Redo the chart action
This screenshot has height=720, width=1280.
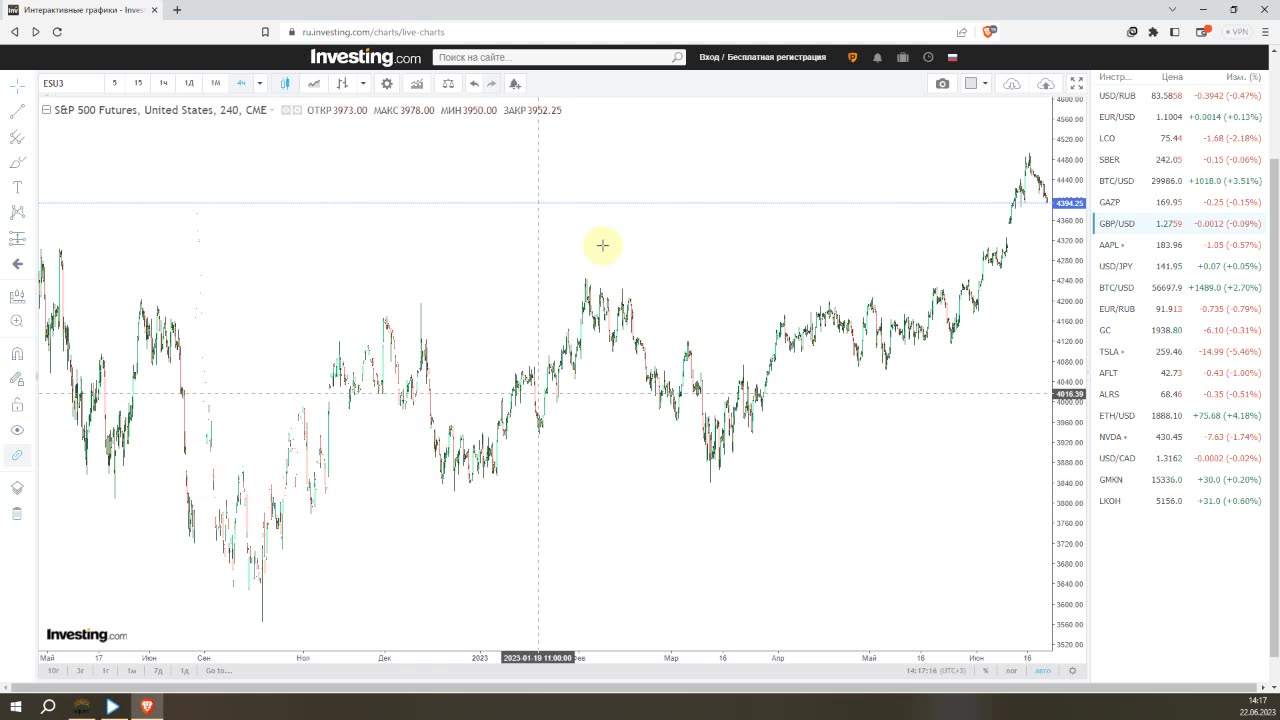click(x=492, y=83)
